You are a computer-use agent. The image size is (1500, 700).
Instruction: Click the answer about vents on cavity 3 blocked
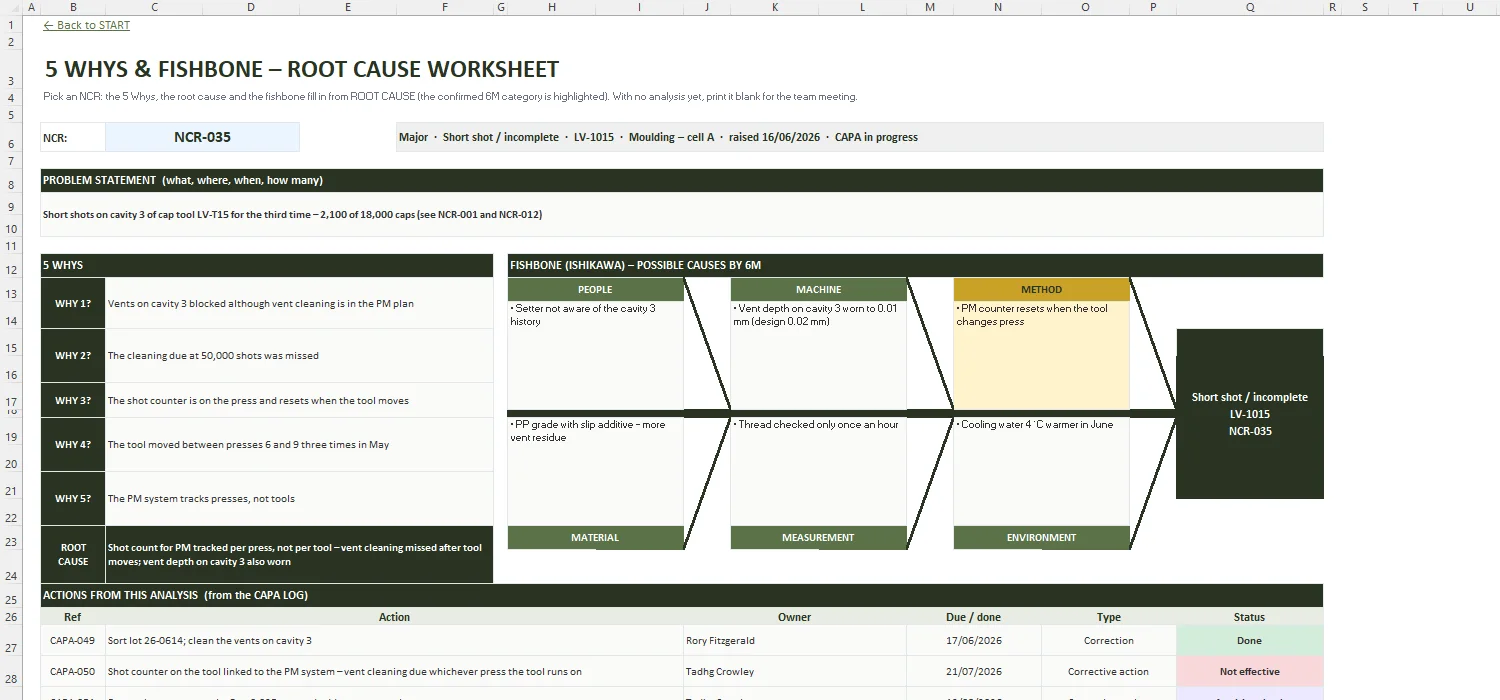299,303
